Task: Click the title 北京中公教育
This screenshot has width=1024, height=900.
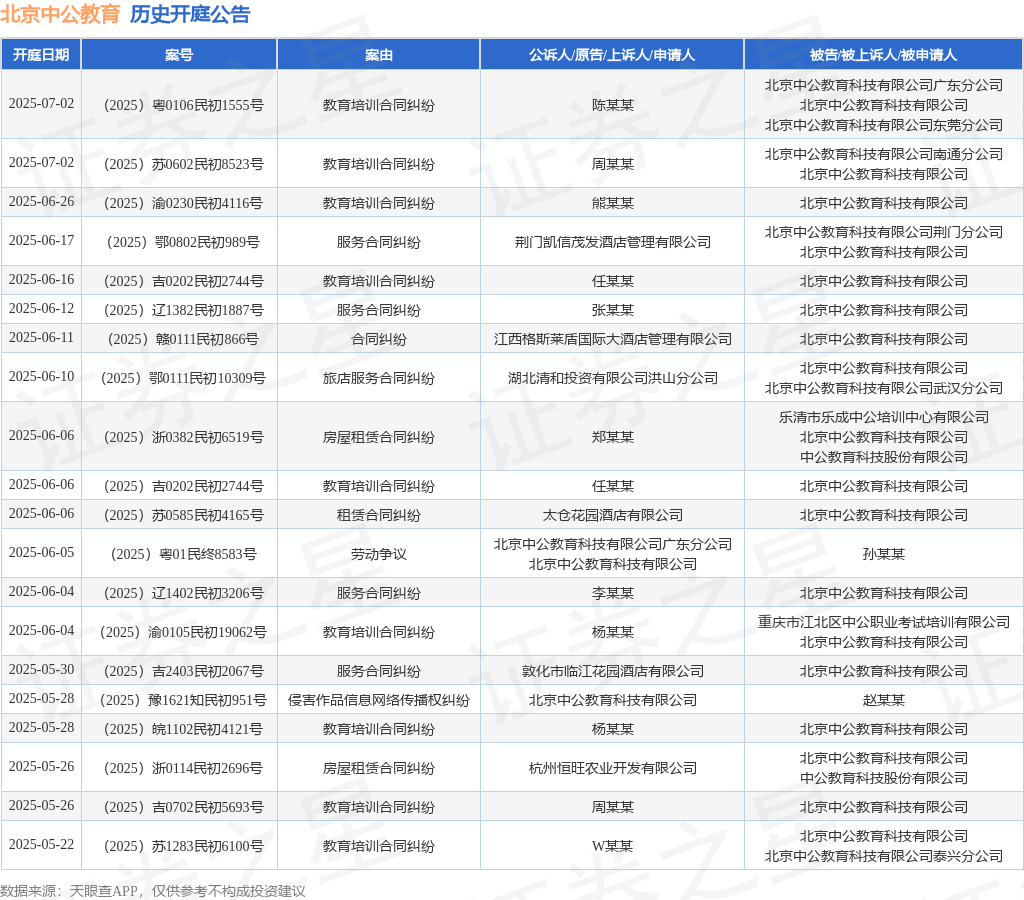Action: pyautogui.click(x=60, y=14)
